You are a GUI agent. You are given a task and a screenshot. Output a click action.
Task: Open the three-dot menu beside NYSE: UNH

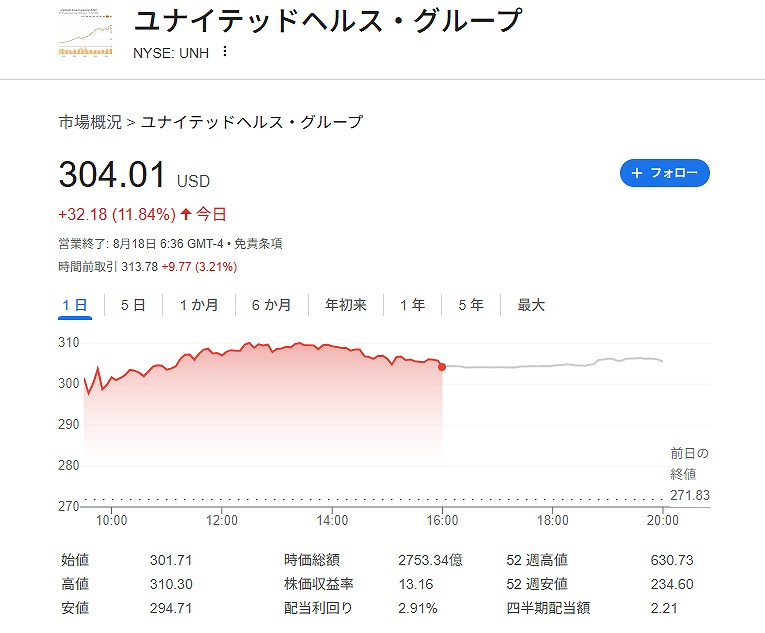pyautogui.click(x=224, y=51)
